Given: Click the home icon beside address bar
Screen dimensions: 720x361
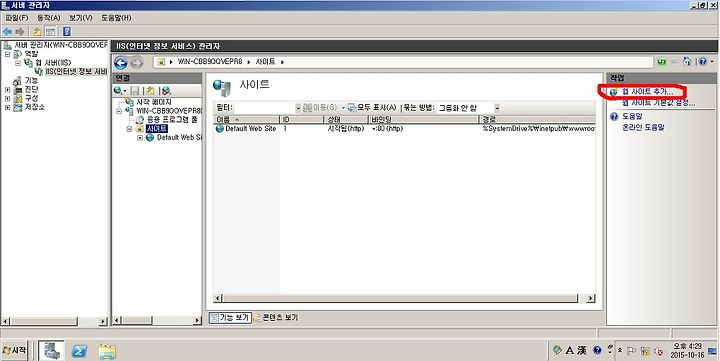Looking at the screenshot, I should [687, 62].
